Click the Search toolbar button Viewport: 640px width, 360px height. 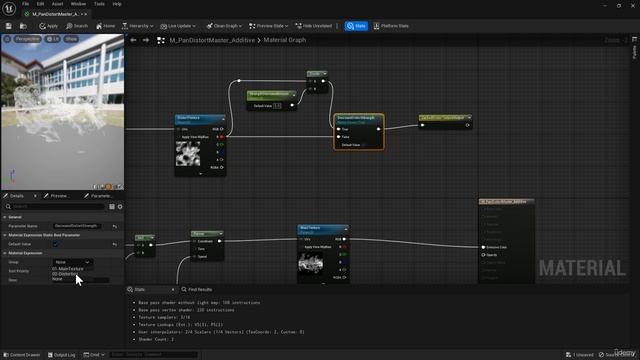[x=77, y=26]
